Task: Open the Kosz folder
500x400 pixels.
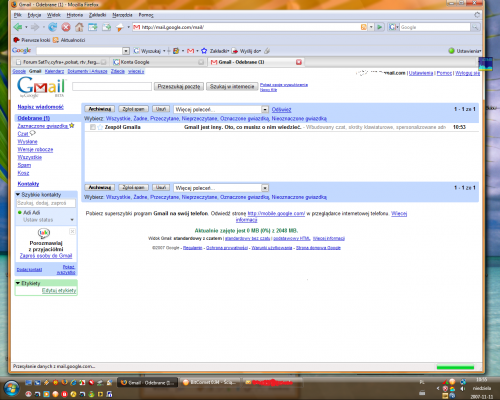Action: (23, 173)
